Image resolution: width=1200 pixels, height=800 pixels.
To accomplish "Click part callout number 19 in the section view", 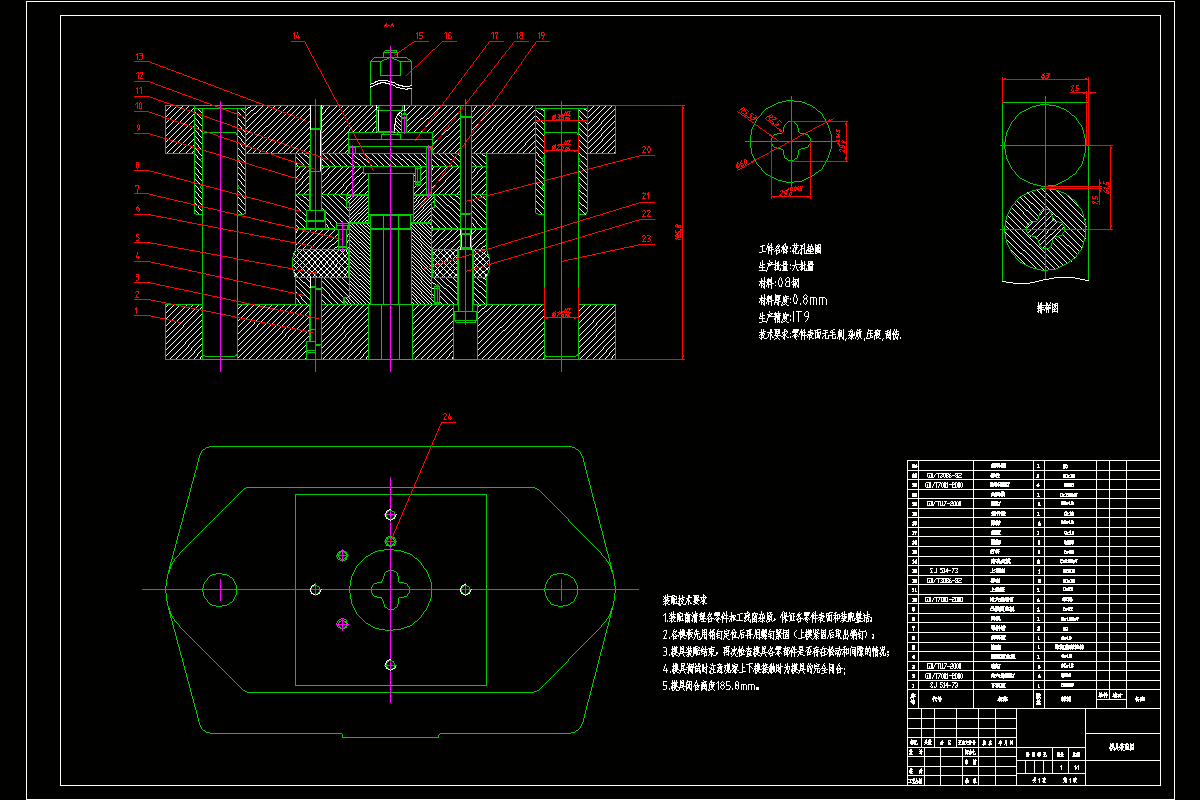I will tap(541, 36).
